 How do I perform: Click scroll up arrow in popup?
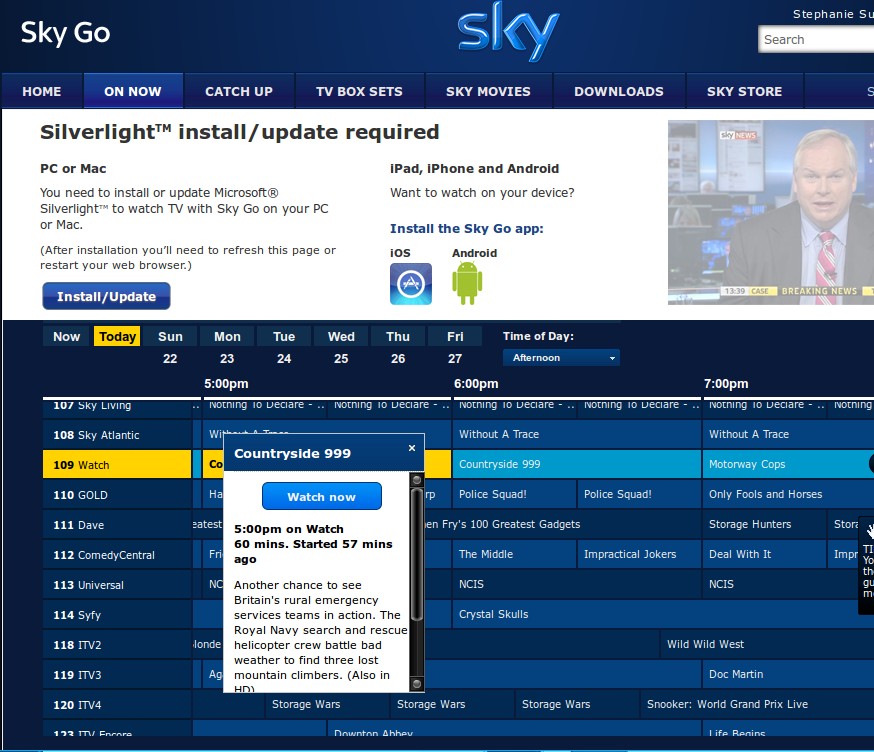(417, 481)
